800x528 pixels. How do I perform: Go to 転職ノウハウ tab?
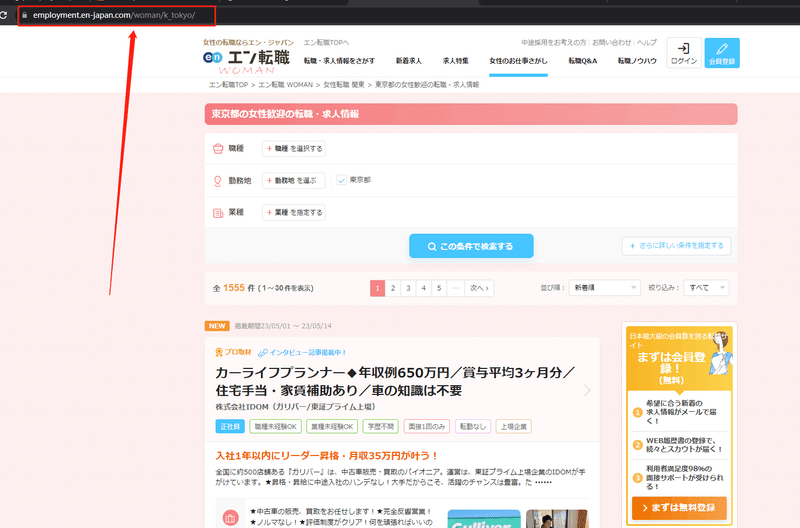click(637, 61)
